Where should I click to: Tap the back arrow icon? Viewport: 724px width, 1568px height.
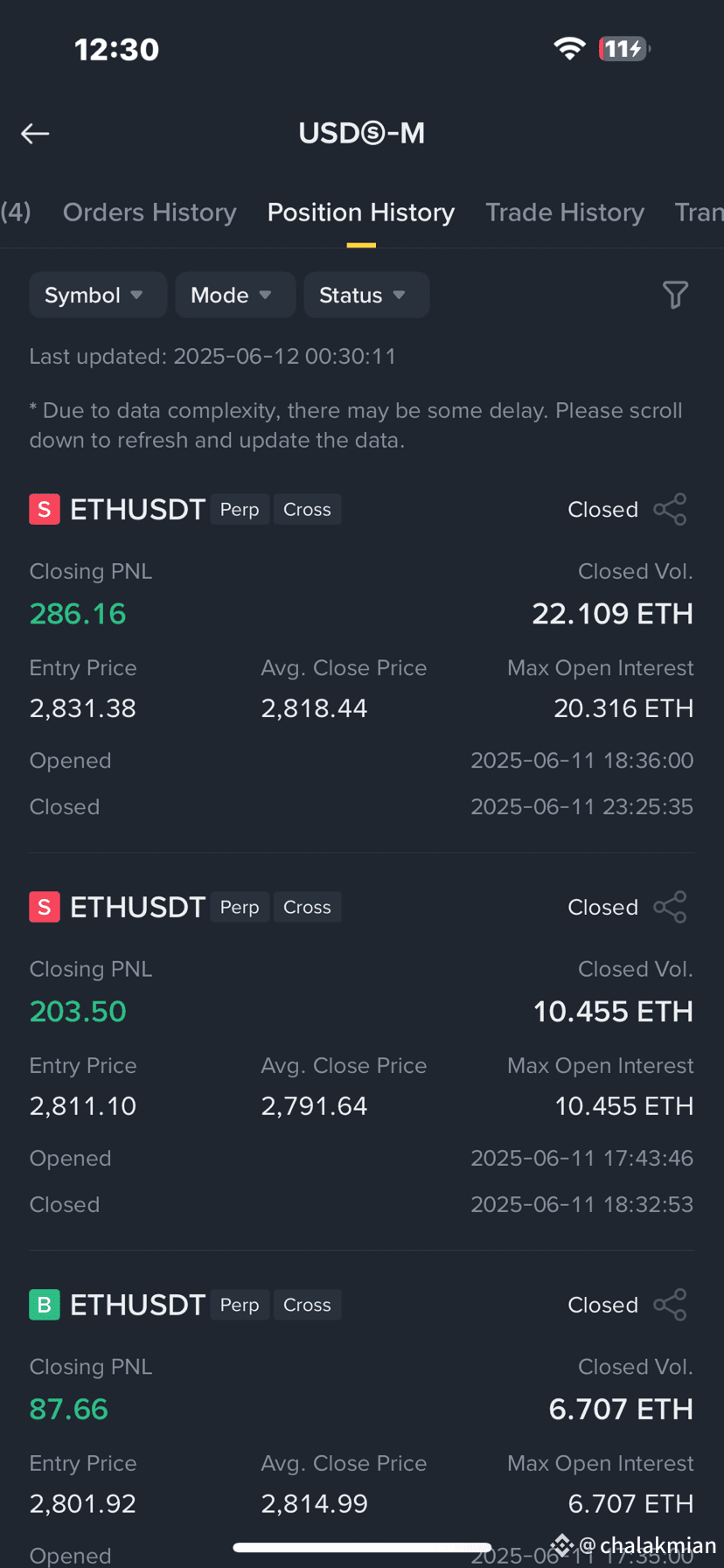[x=35, y=133]
